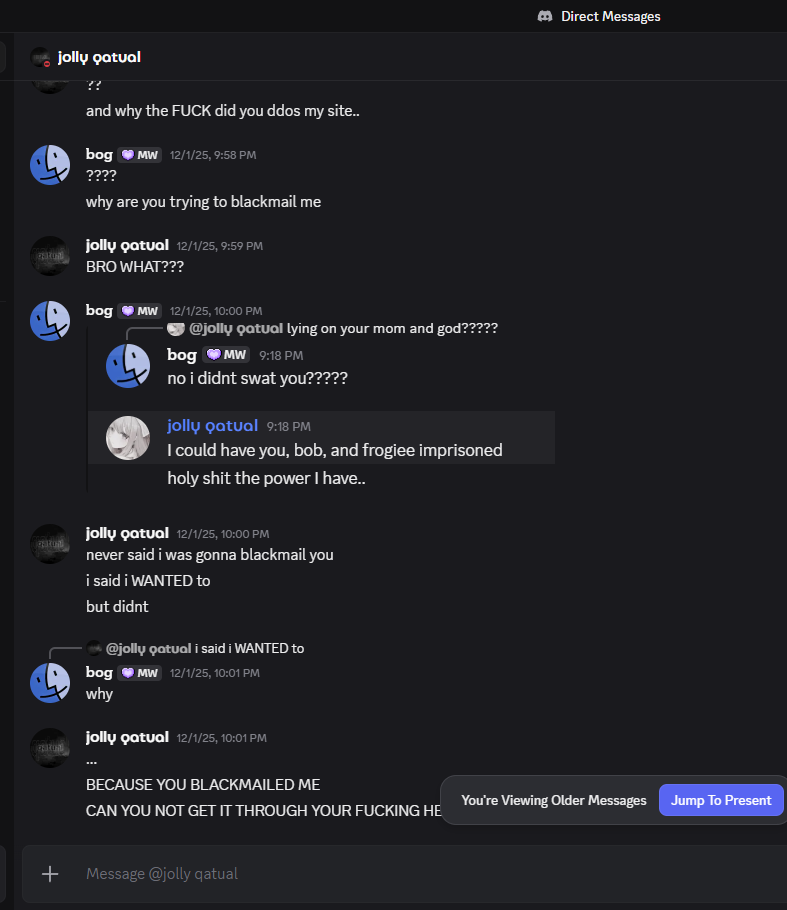This screenshot has height=910, width=787.
Task: Click bog's avatar on the 9:58 PM message
Action: click(50, 165)
